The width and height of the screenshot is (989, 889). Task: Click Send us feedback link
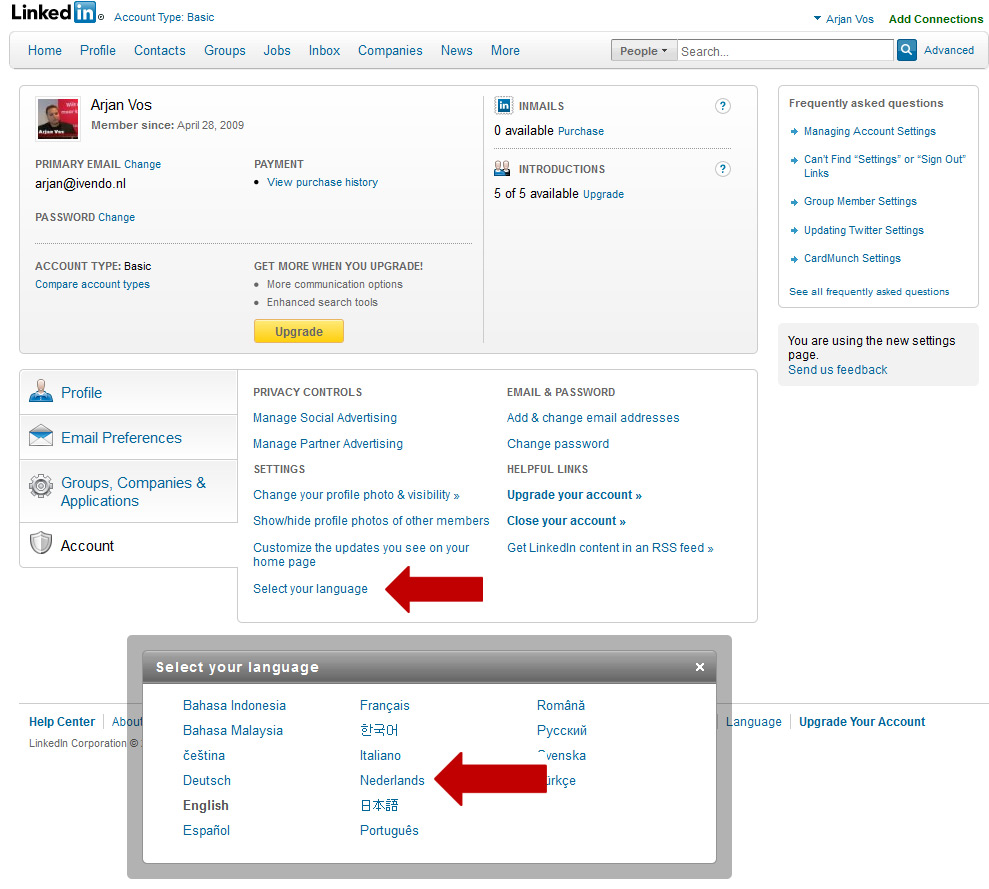click(x=838, y=370)
